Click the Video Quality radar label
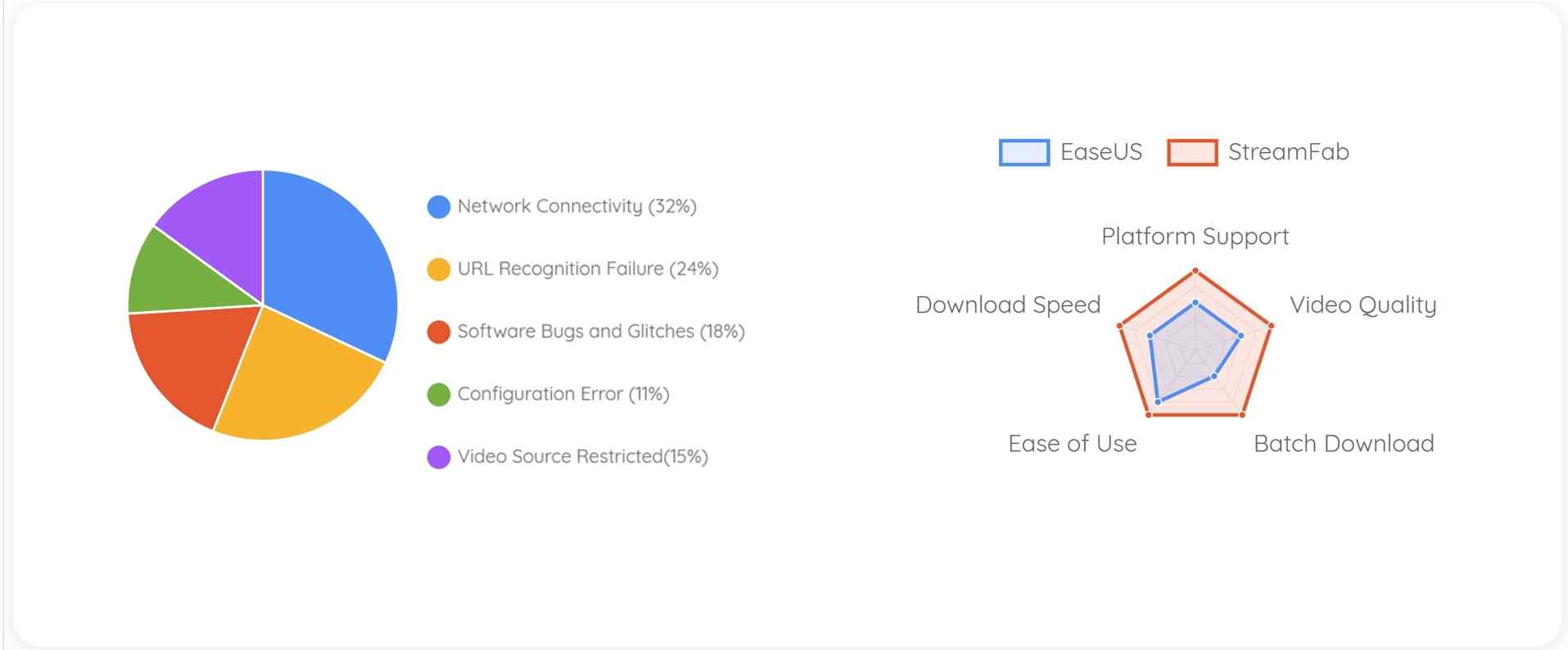This screenshot has height=650, width=1568. (1362, 305)
